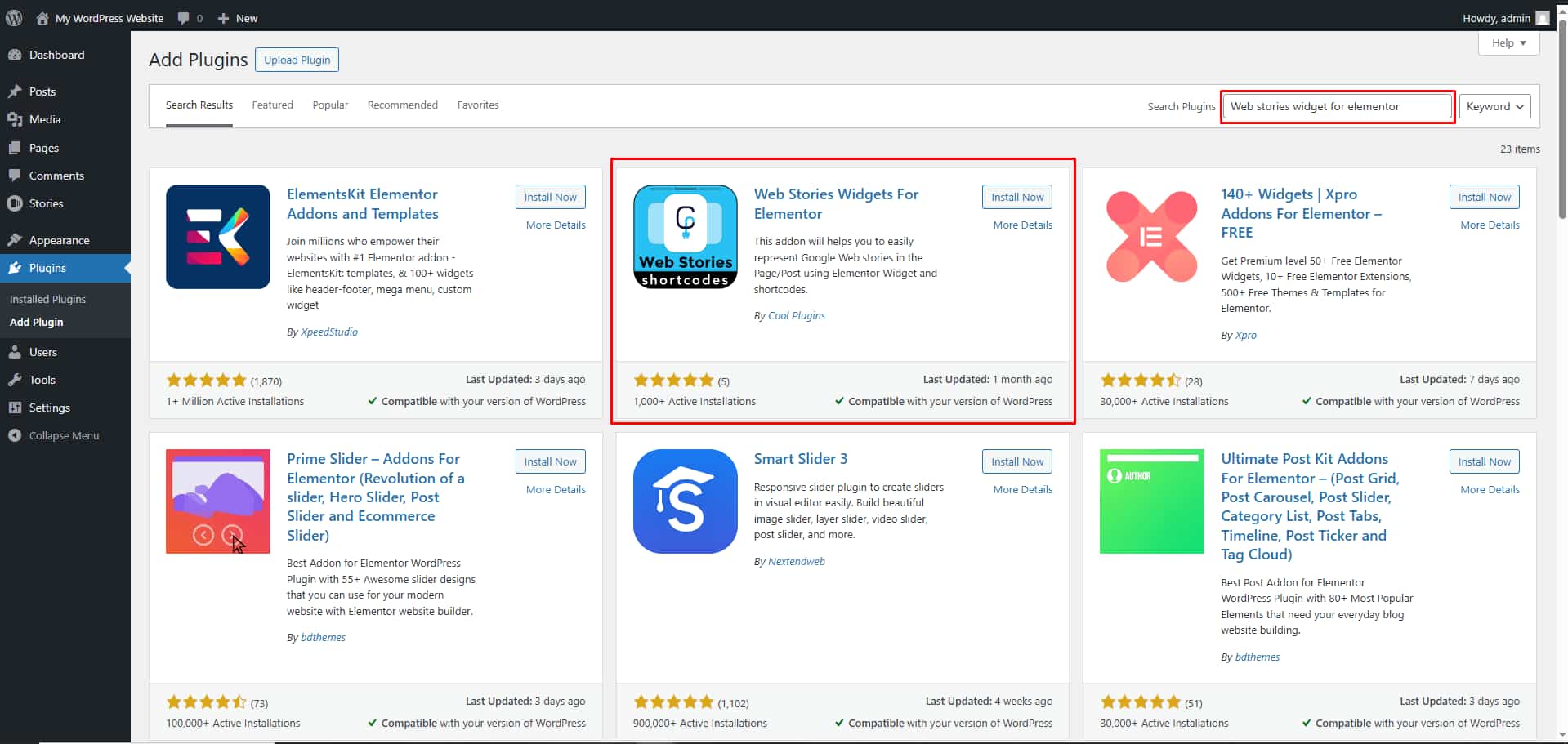The width and height of the screenshot is (1568, 744).
Task: Click the Pages icon in sidebar
Action: tap(15, 148)
